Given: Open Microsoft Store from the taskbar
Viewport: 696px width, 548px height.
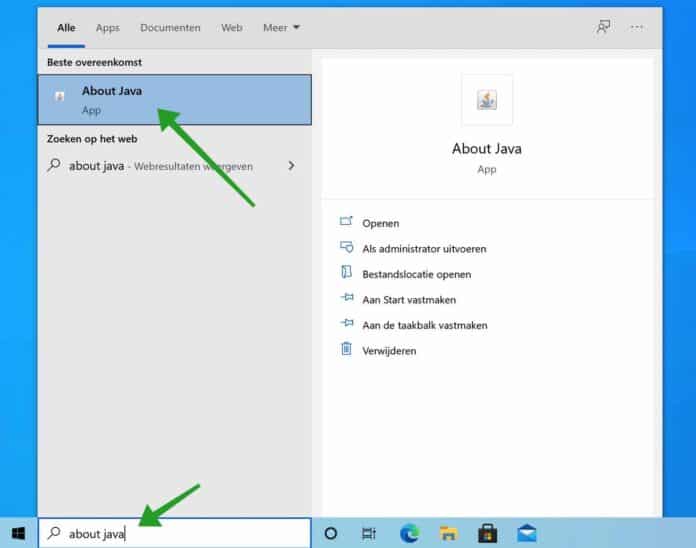Looking at the screenshot, I should [487, 533].
